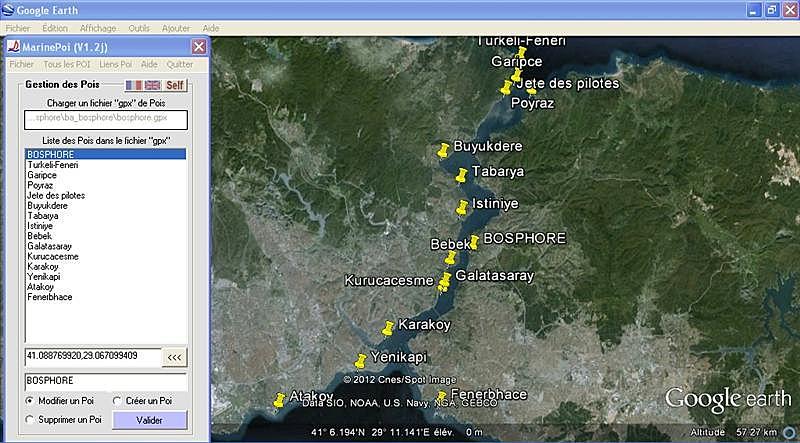Select the Modifier un Poi radio button

[x=29, y=401]
